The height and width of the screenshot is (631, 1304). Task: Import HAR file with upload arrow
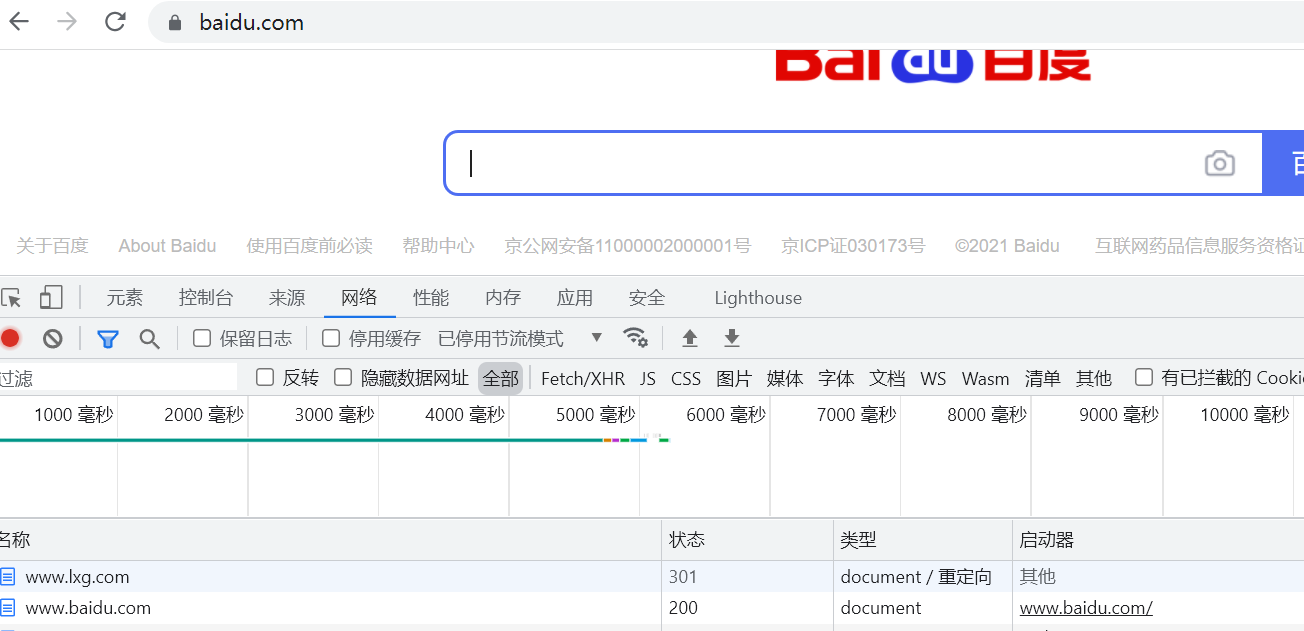click(690, 338)
